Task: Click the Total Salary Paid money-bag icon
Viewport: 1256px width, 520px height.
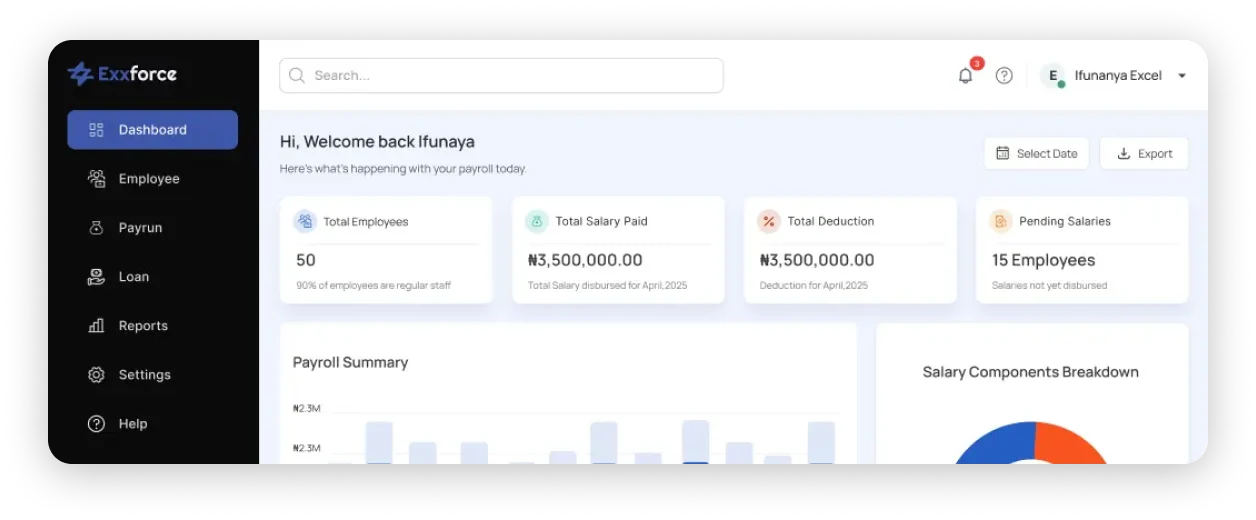Action: click(537, 221)
